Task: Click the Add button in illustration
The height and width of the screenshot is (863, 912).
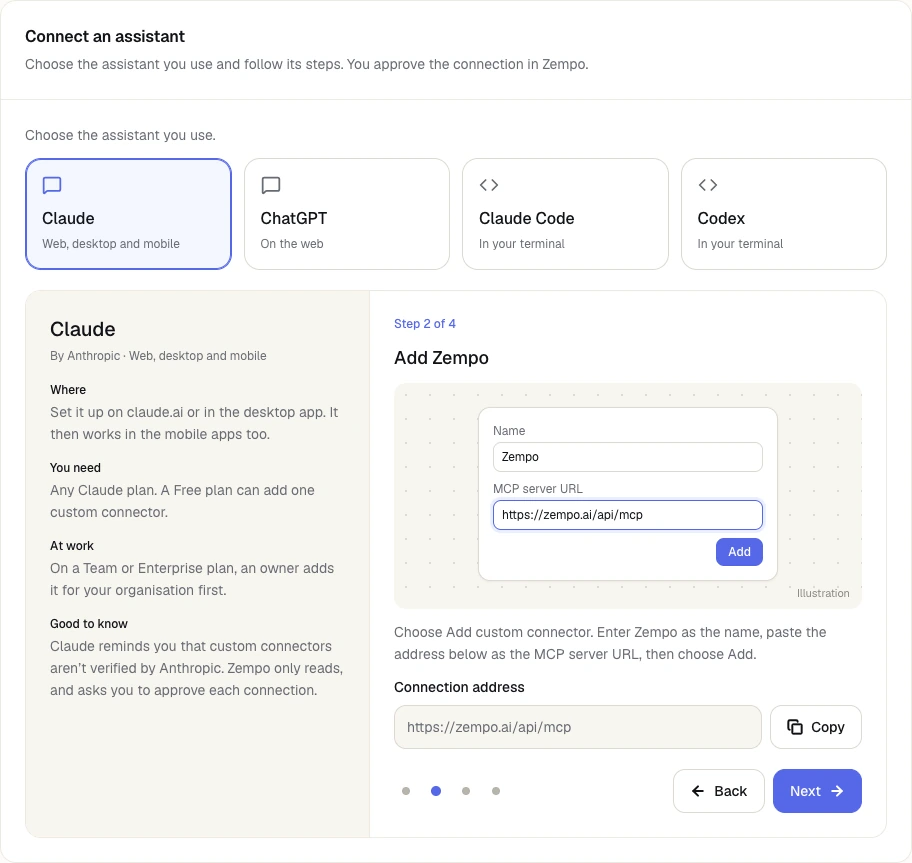Action: click(x=739, y=552)
